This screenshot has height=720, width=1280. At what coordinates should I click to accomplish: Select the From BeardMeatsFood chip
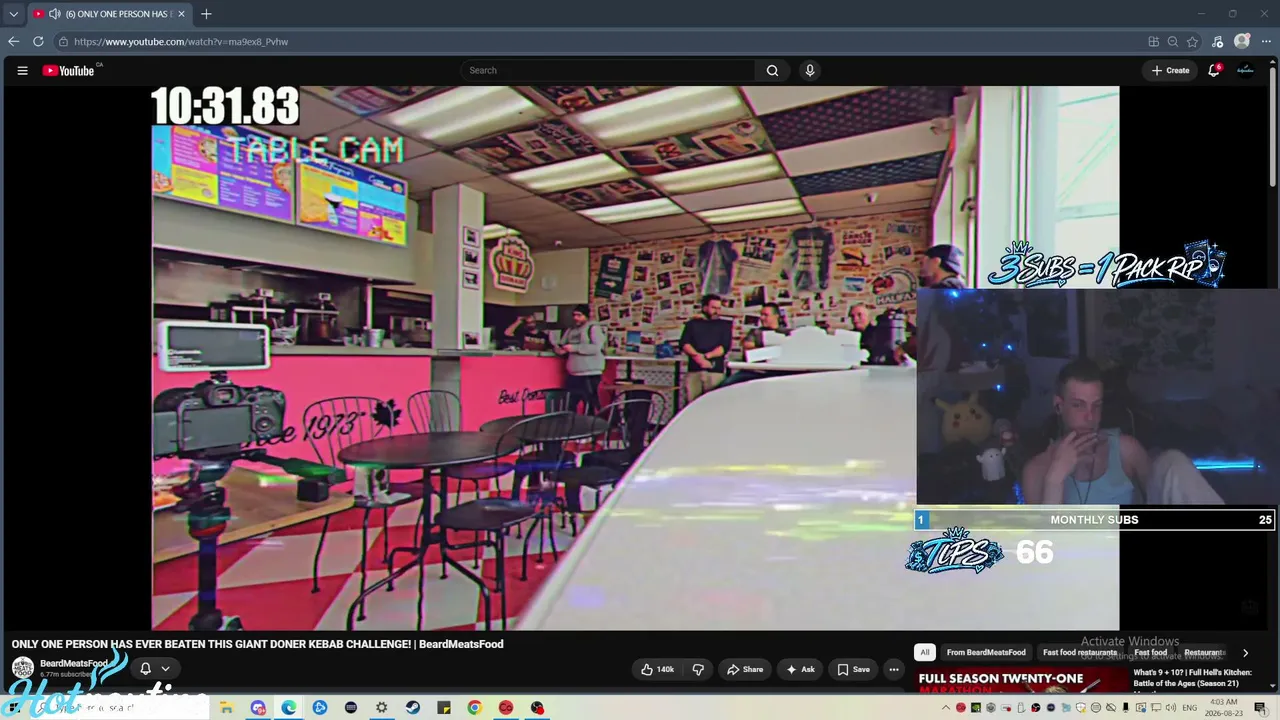[x=986, y=653]
